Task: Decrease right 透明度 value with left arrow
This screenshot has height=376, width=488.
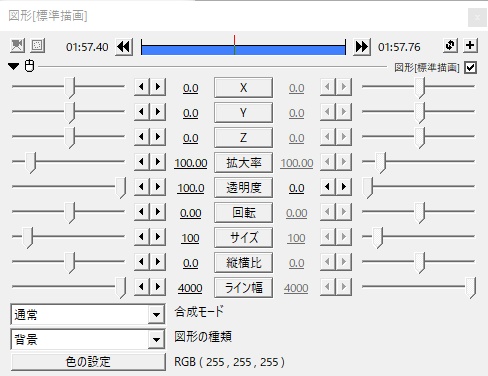Action: tap(328, 187)
